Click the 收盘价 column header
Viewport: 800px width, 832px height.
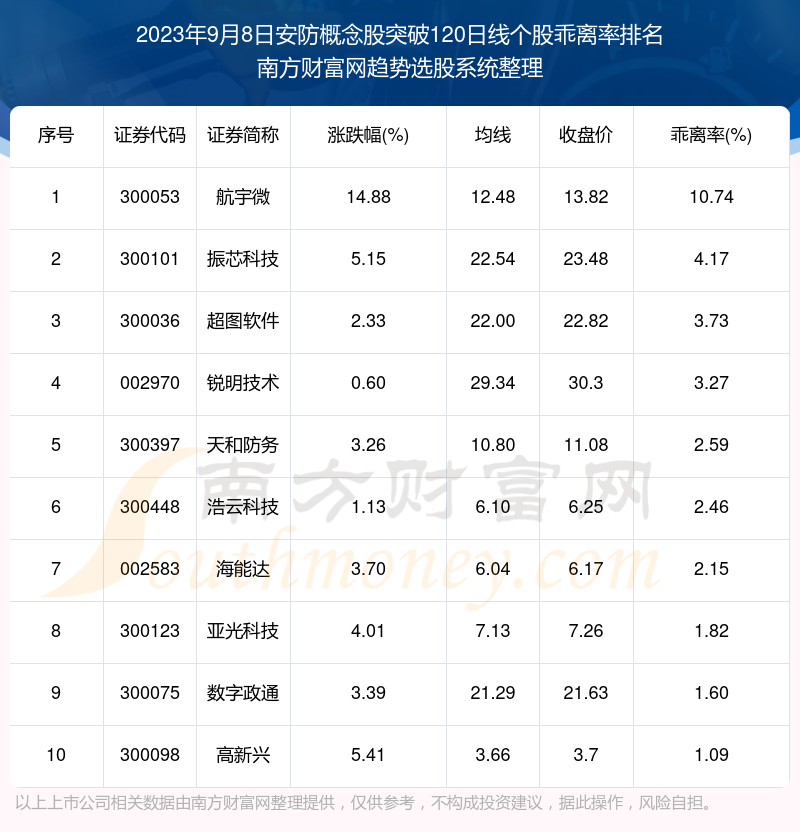pyautogui.click(x=586, y=135)
